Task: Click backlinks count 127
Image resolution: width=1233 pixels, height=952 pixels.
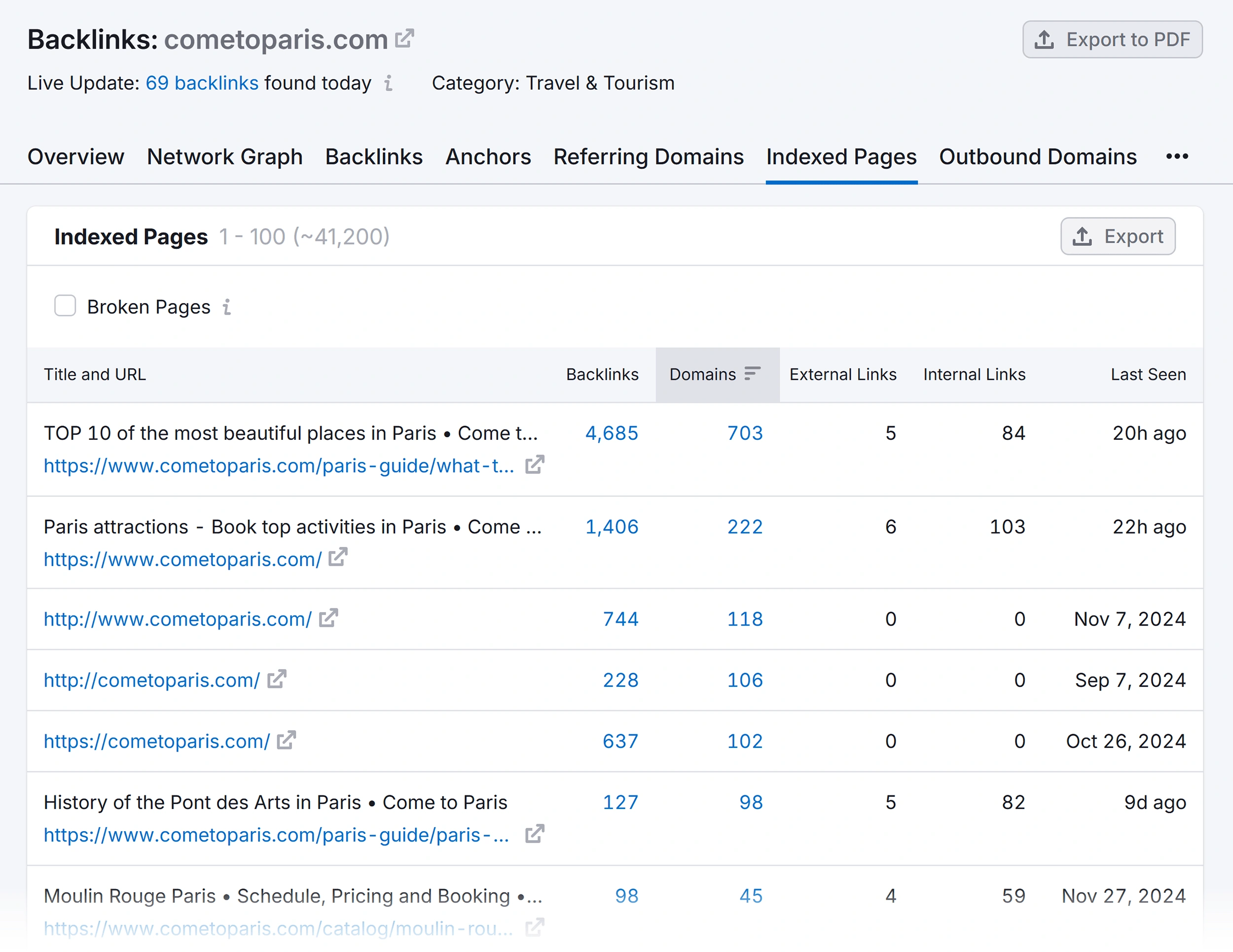Action: coord(620,802)
